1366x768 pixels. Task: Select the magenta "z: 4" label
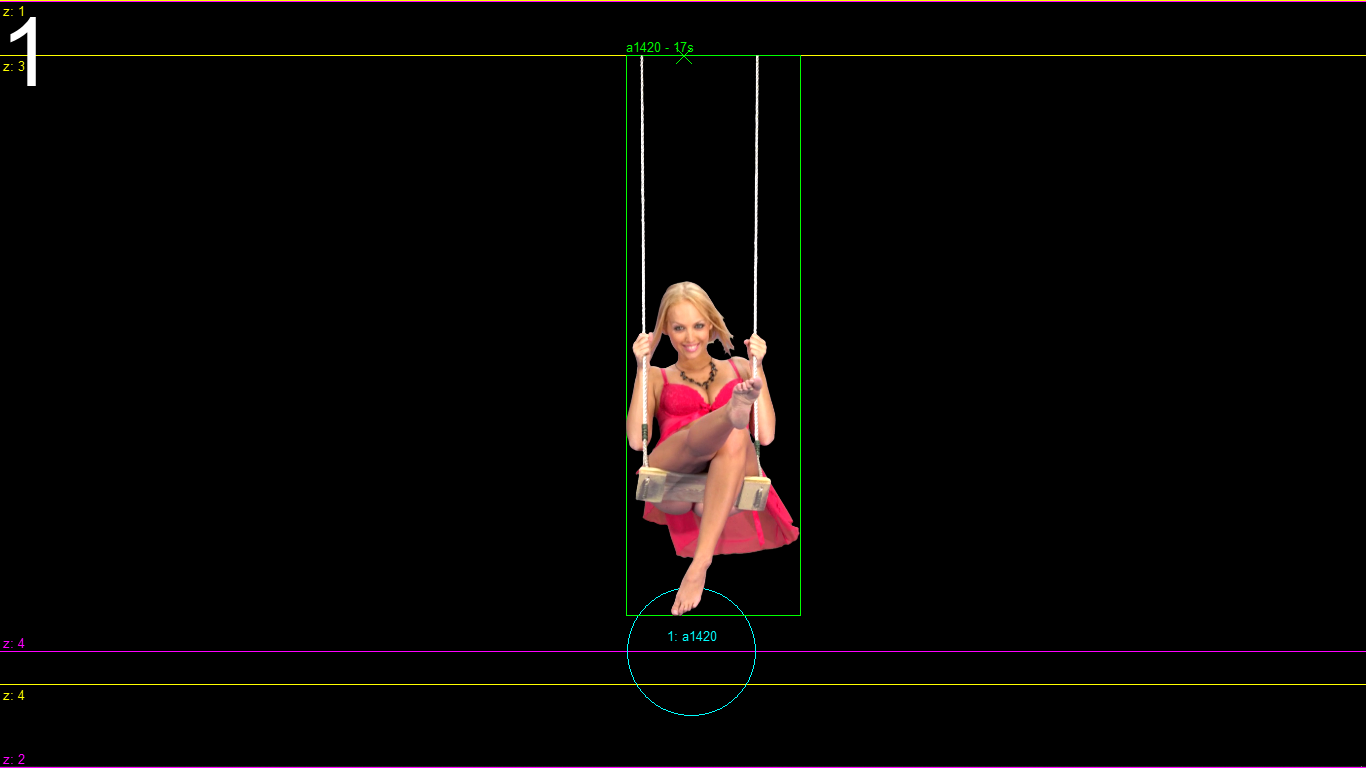coord(14,644)
